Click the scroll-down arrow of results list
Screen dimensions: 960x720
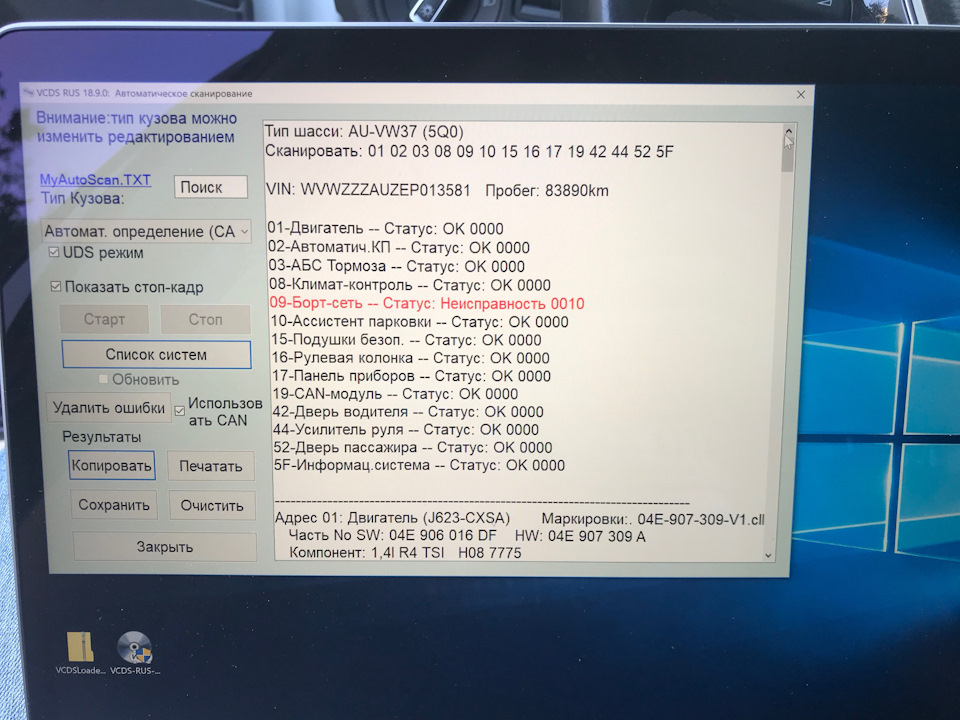pyautogui.click(x=768, y=555)
